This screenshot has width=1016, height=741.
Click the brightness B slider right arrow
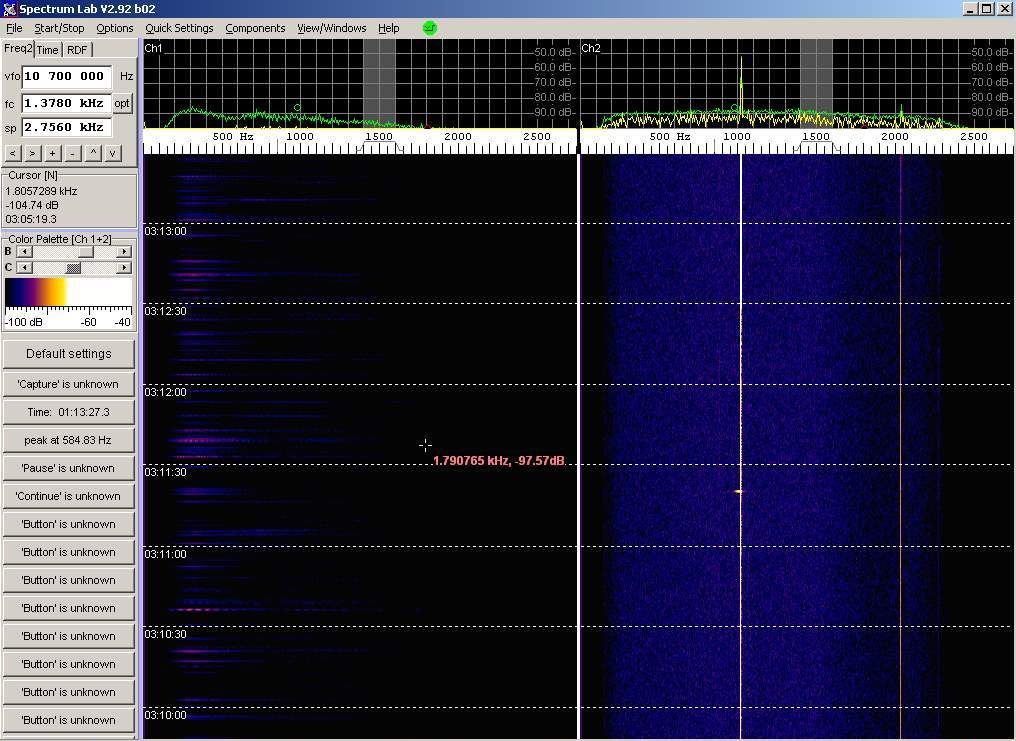pos(124,252)
